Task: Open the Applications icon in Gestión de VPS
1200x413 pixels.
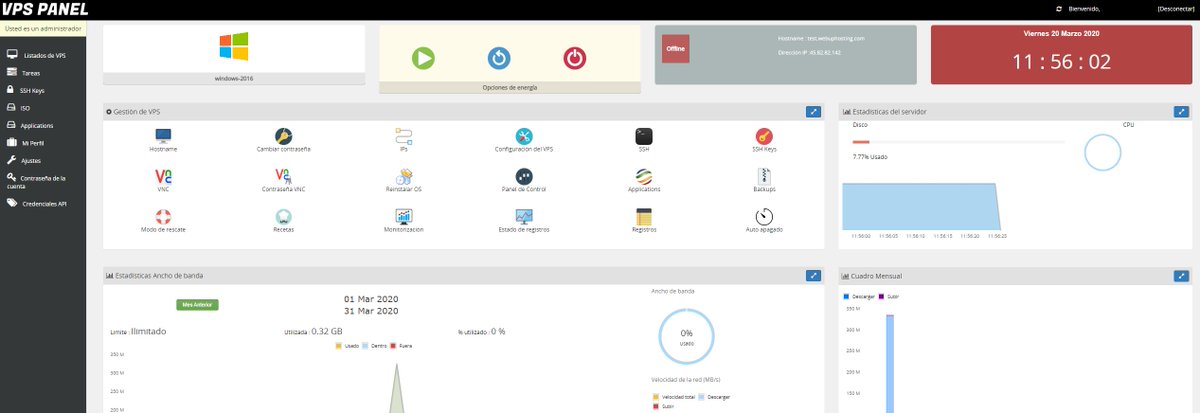Action: click(644, 176)
